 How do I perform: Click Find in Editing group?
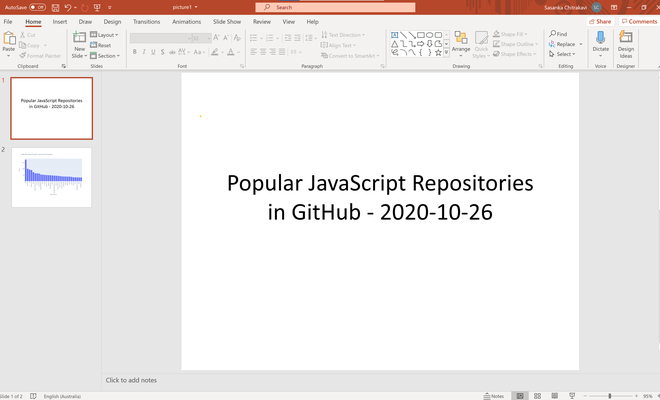[558, 34]
